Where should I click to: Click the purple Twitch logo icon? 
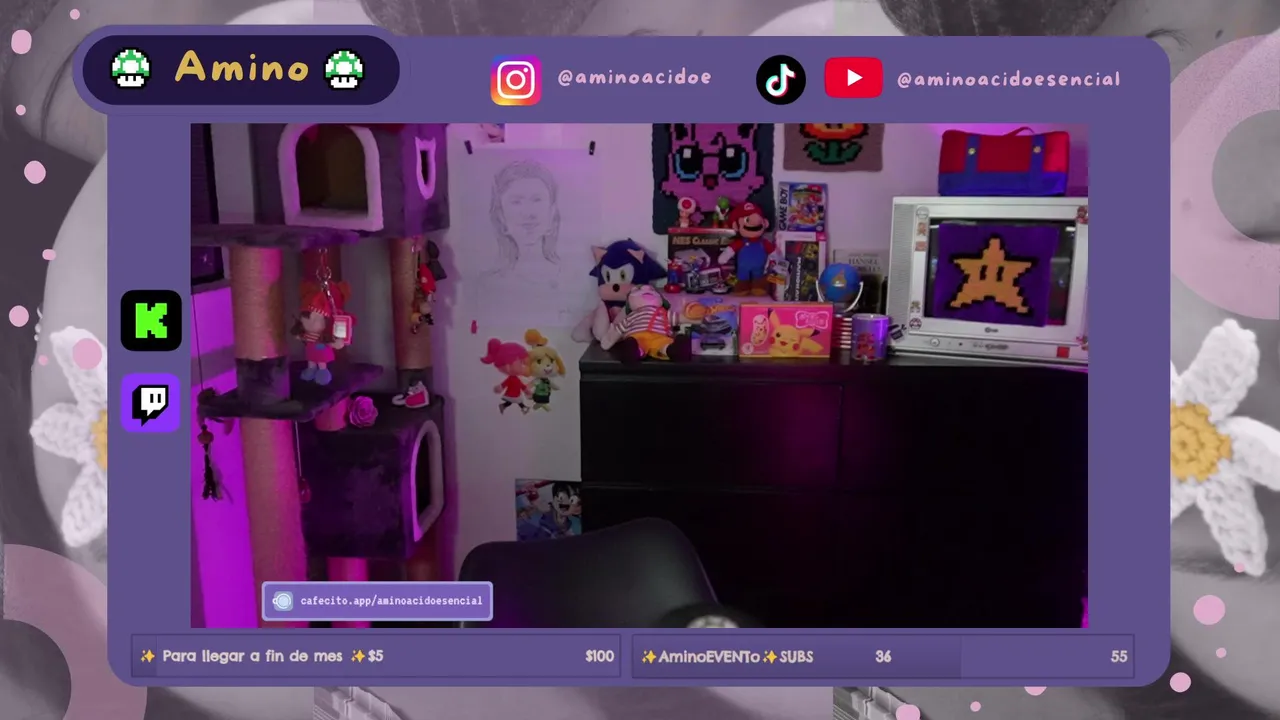pos(151,403)
